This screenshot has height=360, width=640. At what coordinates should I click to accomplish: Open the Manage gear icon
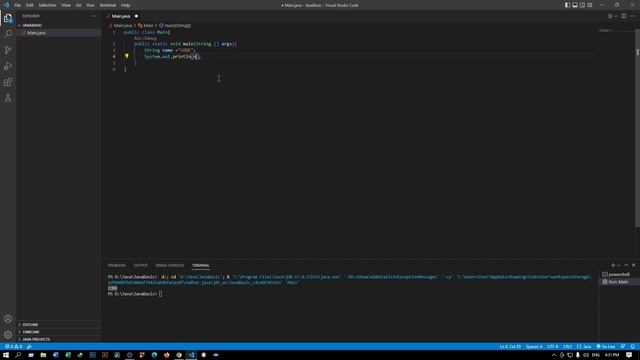tap(8, 335)
